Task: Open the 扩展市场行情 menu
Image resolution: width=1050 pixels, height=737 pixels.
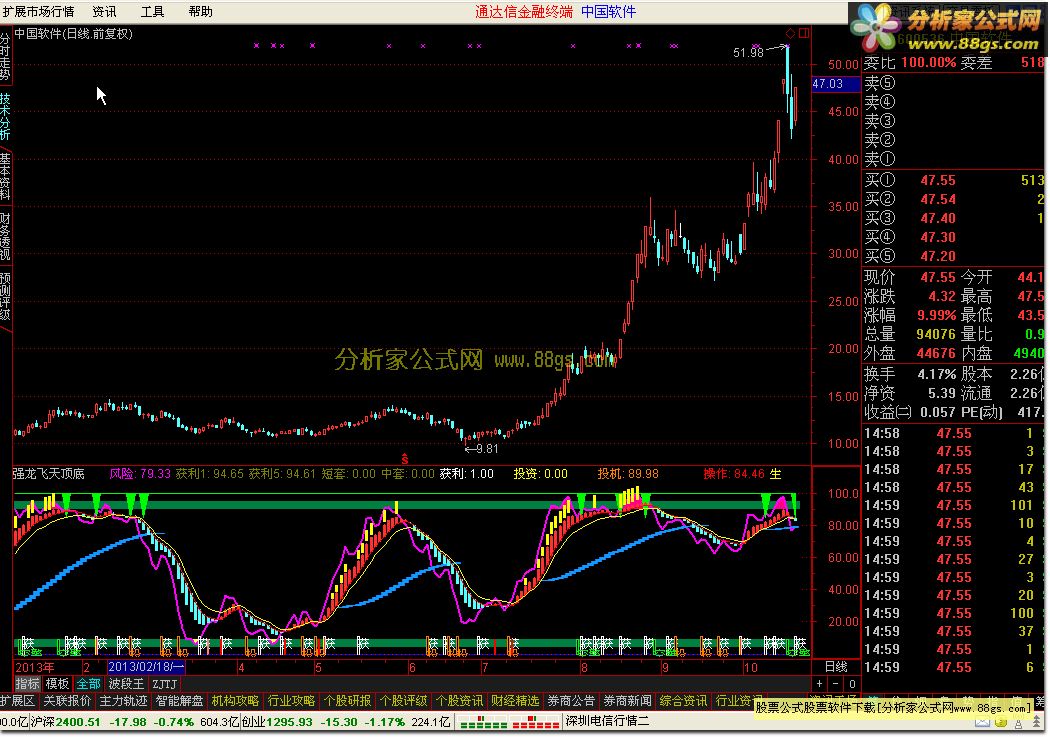Action: point(38,11)
